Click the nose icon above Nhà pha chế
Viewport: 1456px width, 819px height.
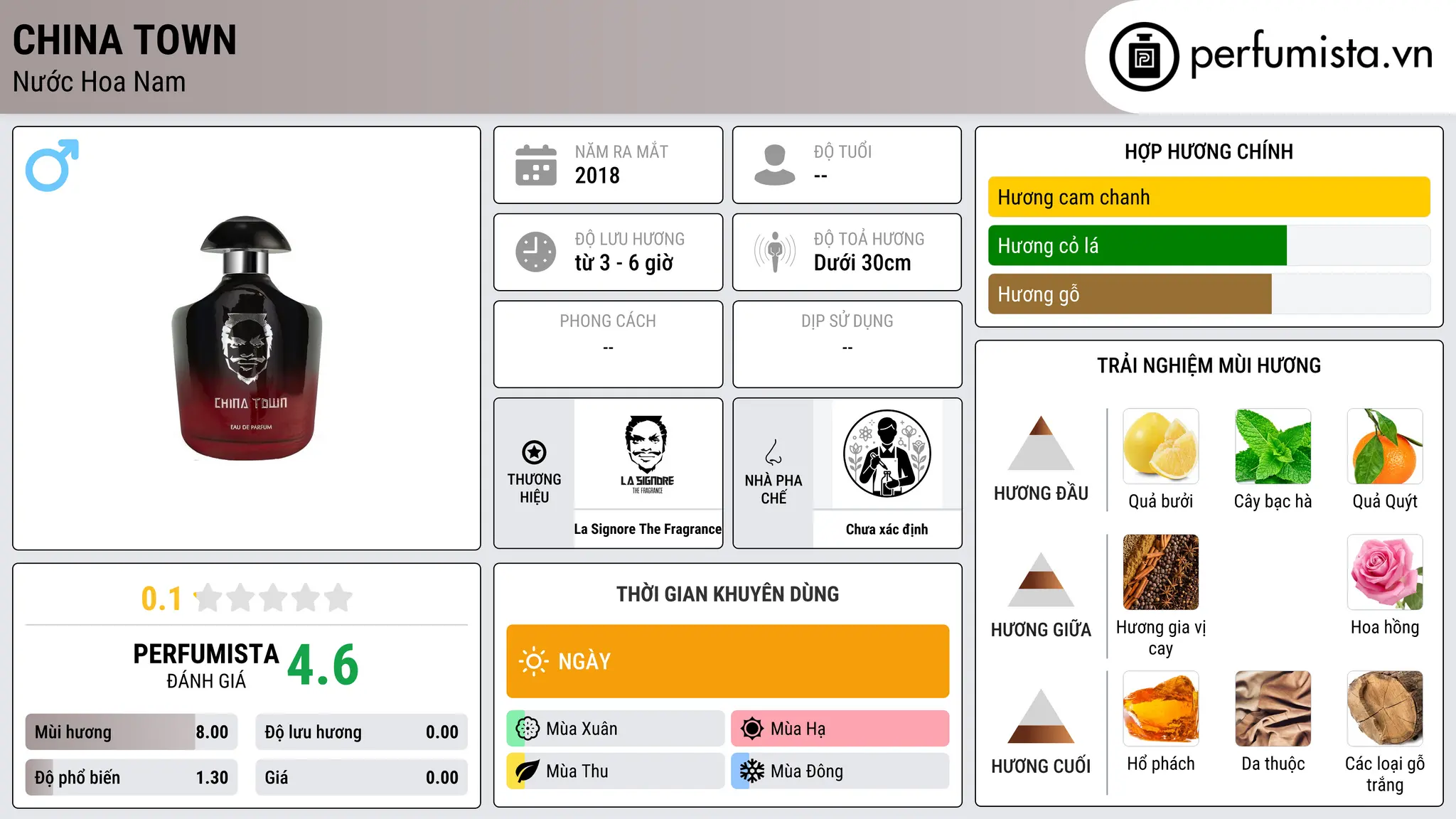pos(773,452)
